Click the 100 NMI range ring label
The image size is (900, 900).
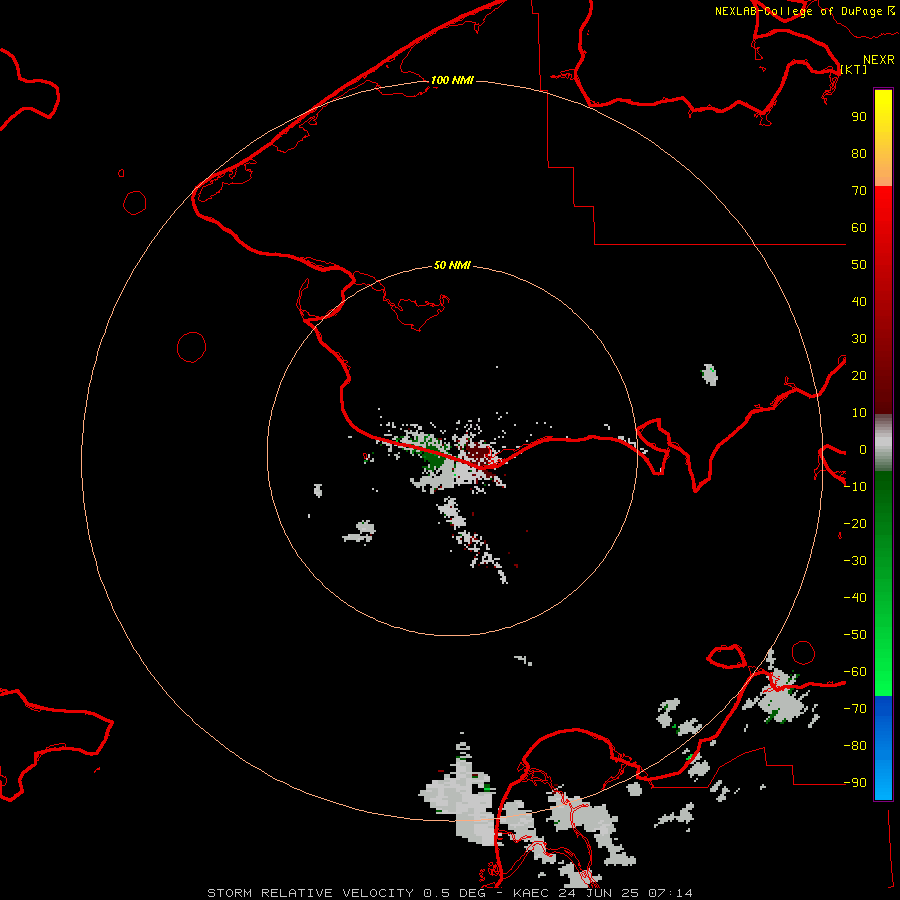[x=452, y=80]
